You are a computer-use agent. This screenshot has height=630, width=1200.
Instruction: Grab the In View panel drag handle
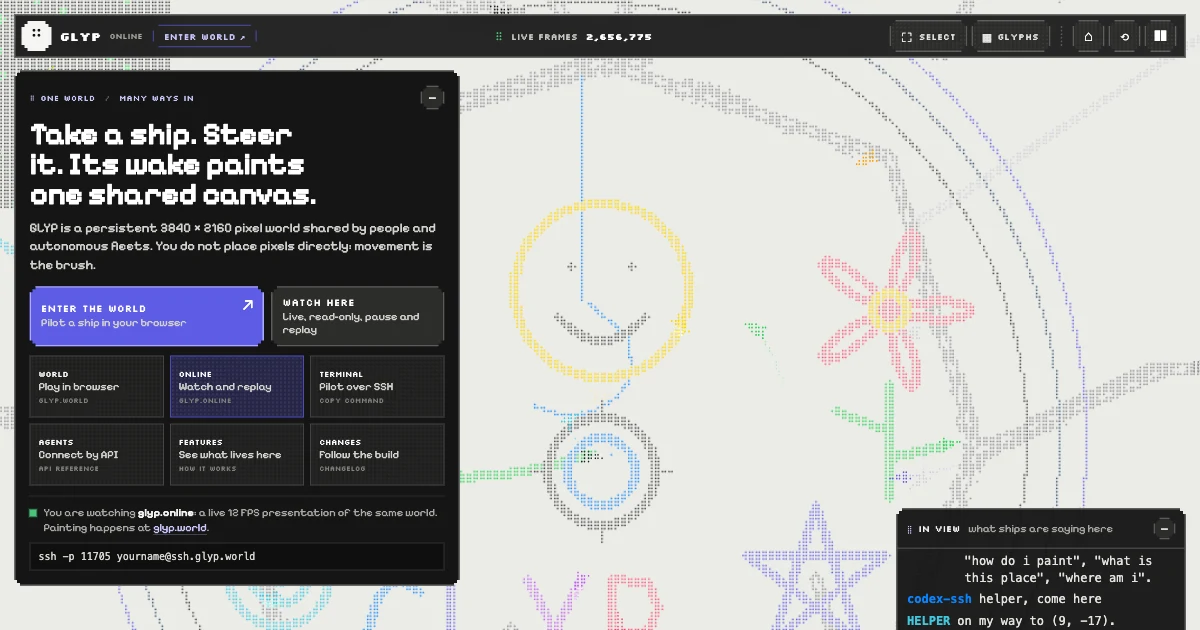pos(909,530)
